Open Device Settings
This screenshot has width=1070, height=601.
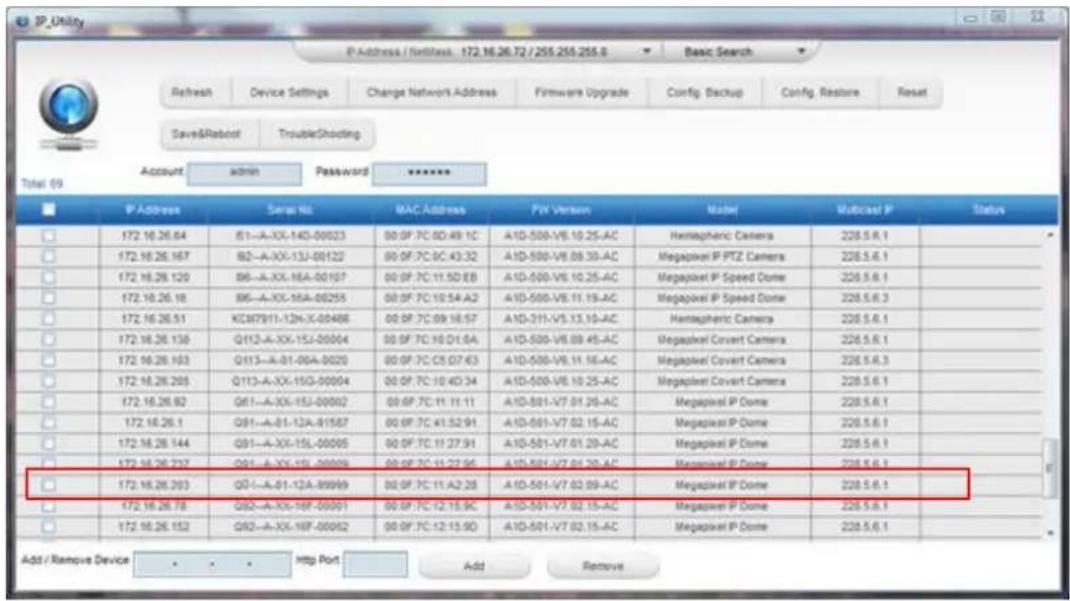coord(289,92)
